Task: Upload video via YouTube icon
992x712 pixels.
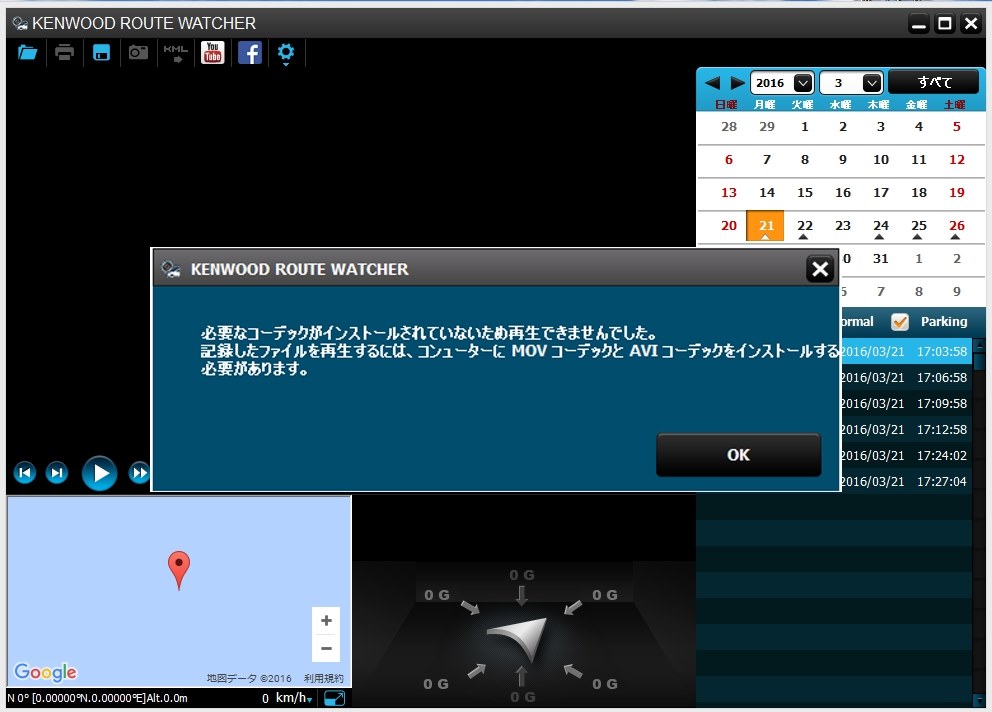Action: point(213,53)
